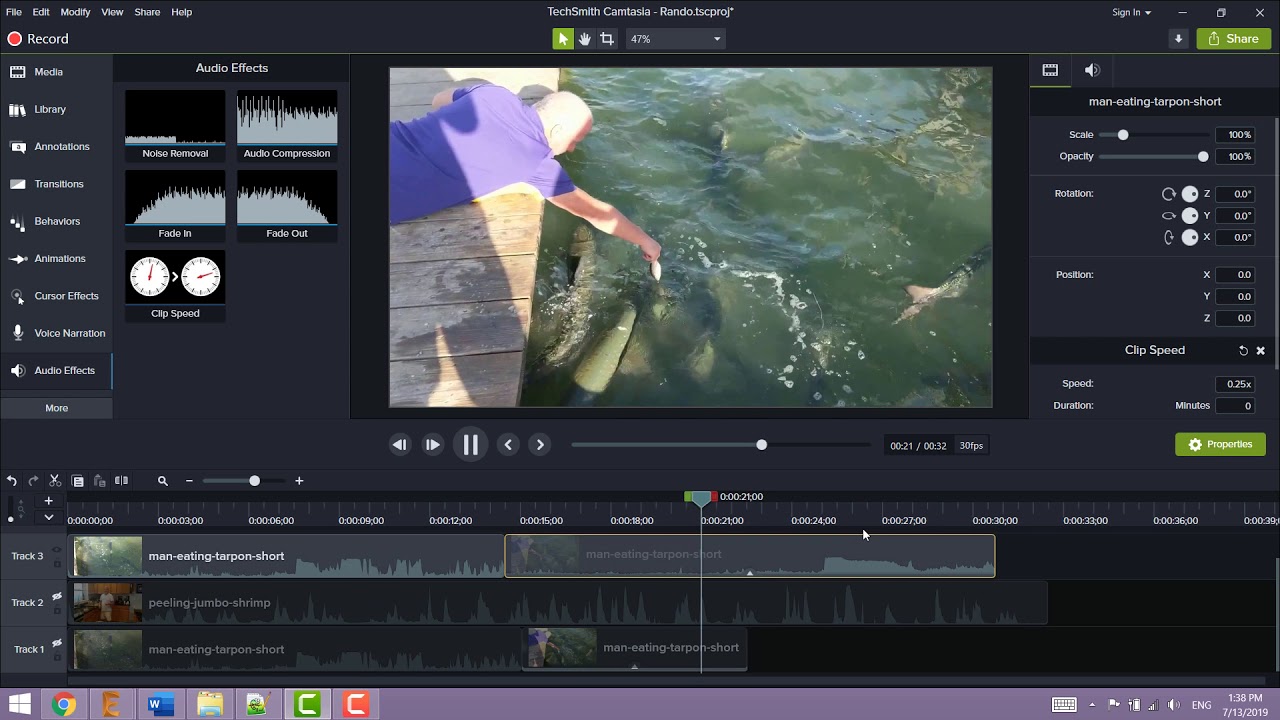Open Chrome from the taskbar
Image resolution: width=1280 pixels, height=720 pixels.
point(64,705)
